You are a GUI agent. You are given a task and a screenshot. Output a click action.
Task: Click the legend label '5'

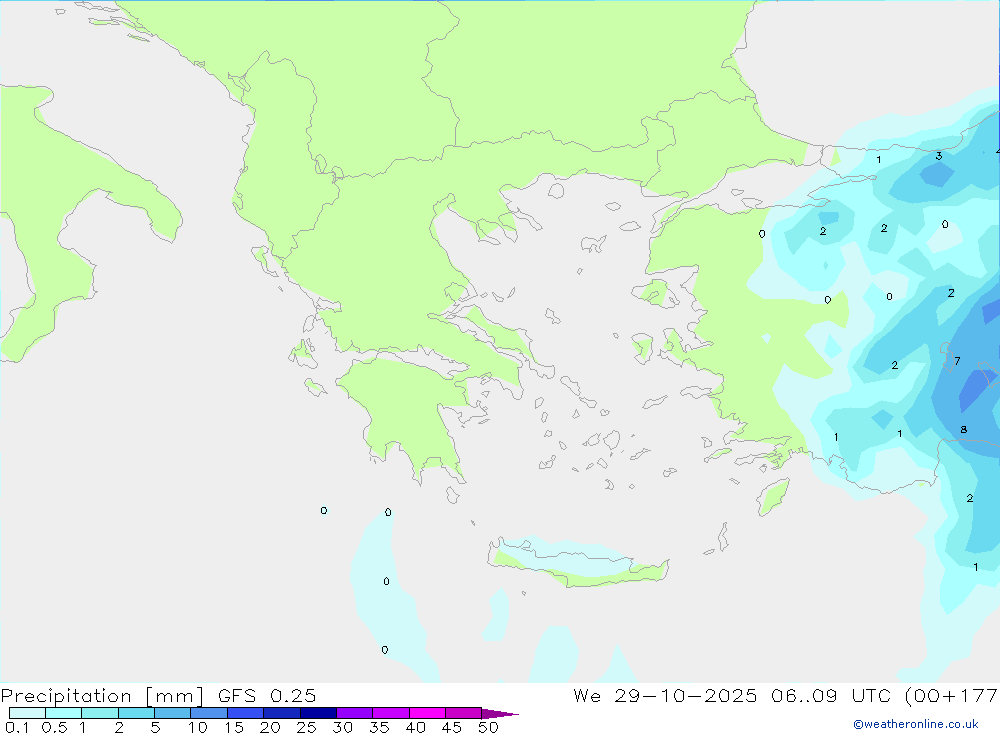155,727
